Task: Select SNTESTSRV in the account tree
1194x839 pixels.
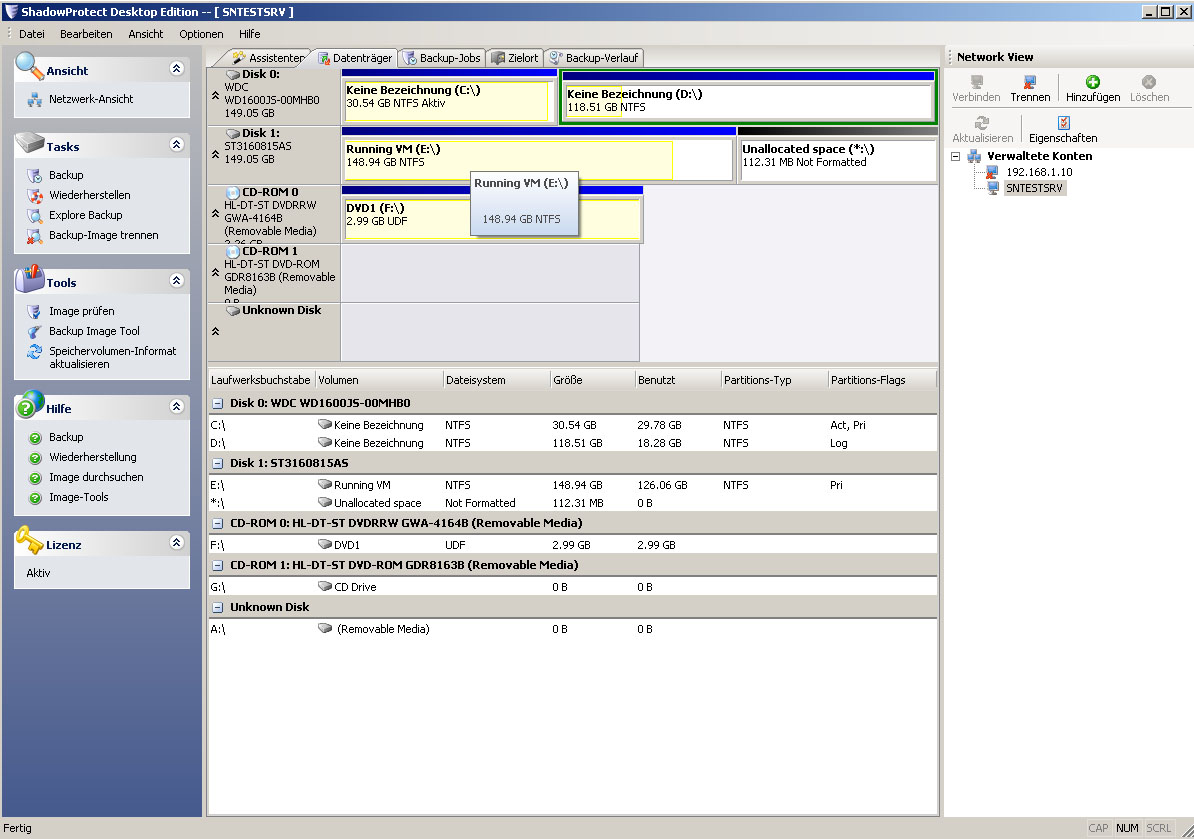Action: click(x=1035, y=188)
